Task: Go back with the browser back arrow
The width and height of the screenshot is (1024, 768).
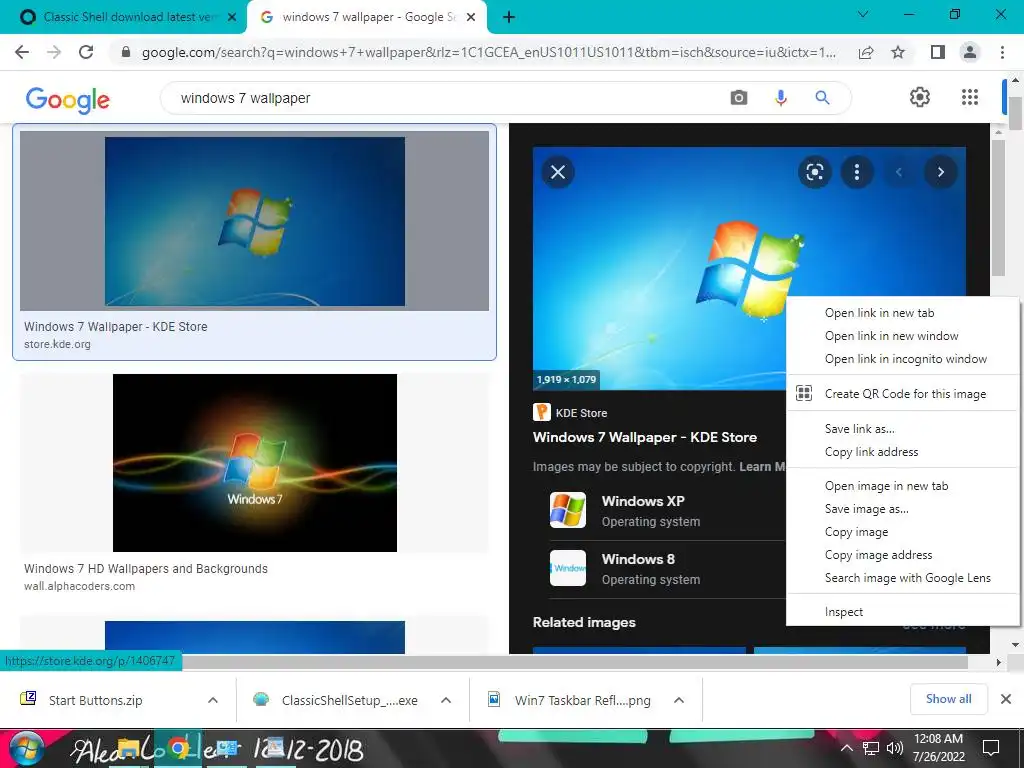Action: coord(22,52)
